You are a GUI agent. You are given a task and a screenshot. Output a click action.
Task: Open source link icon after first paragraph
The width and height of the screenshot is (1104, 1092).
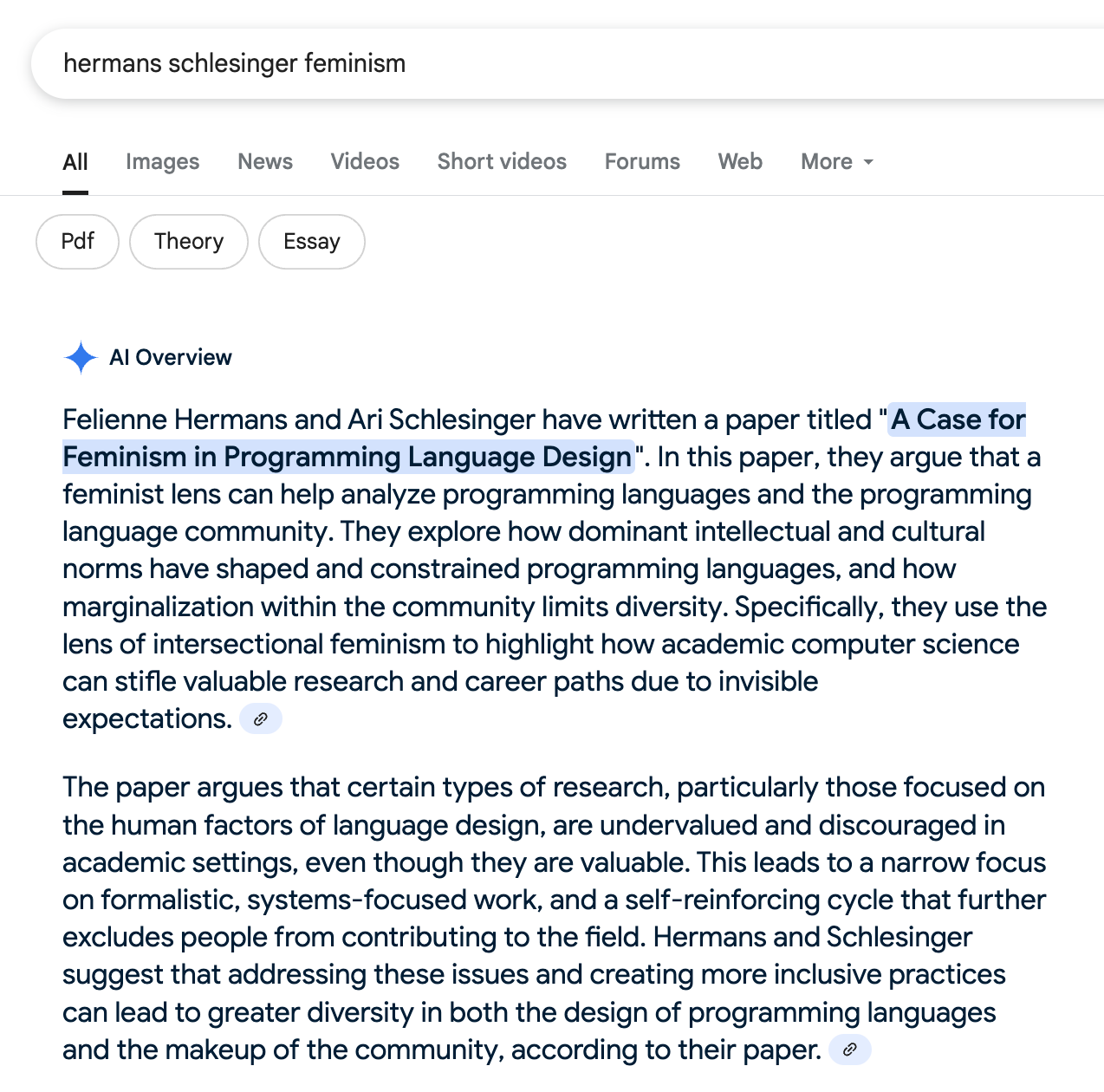[x=261, y=718]
